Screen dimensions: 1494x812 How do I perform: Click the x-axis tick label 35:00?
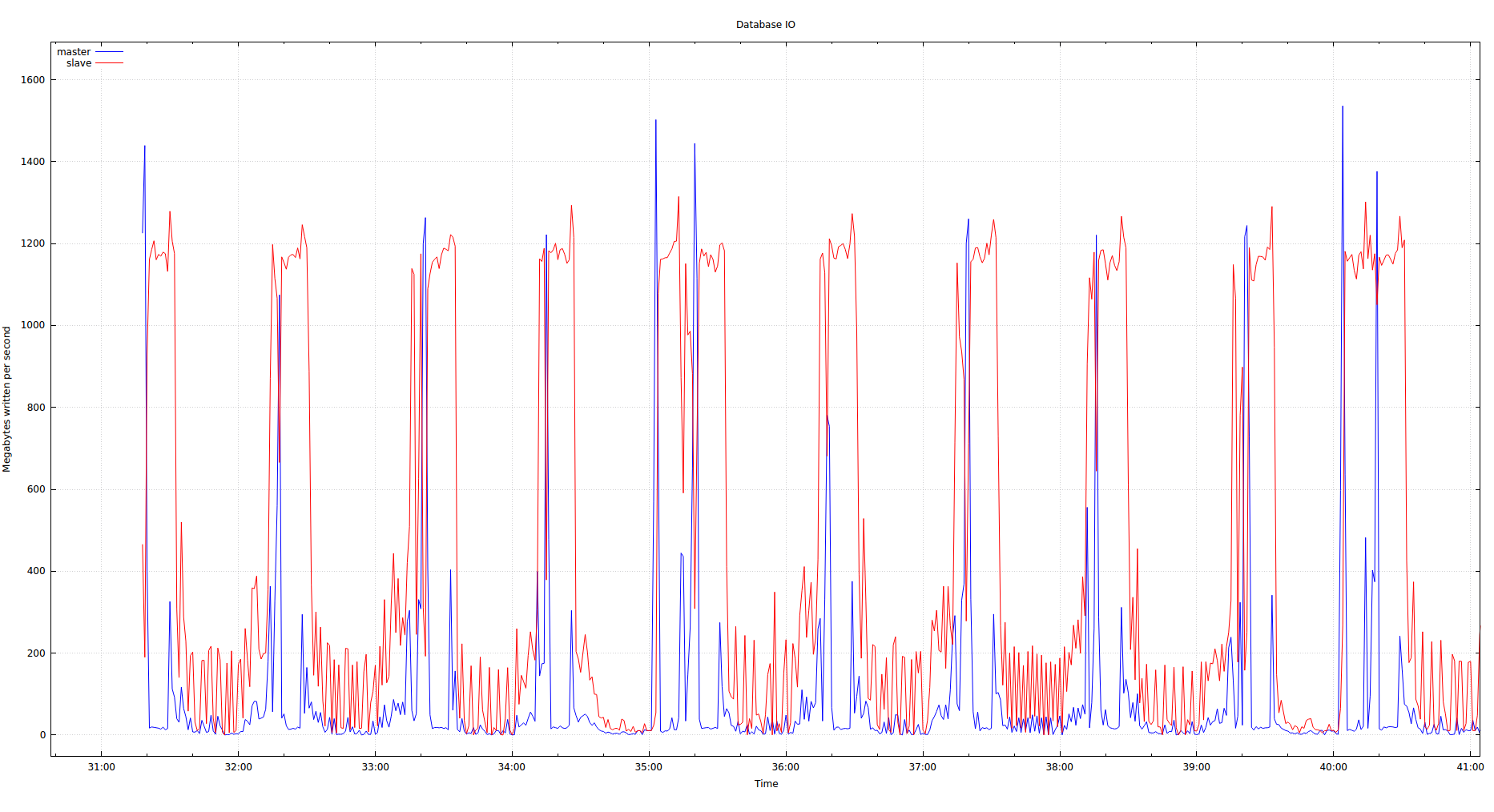649,767
